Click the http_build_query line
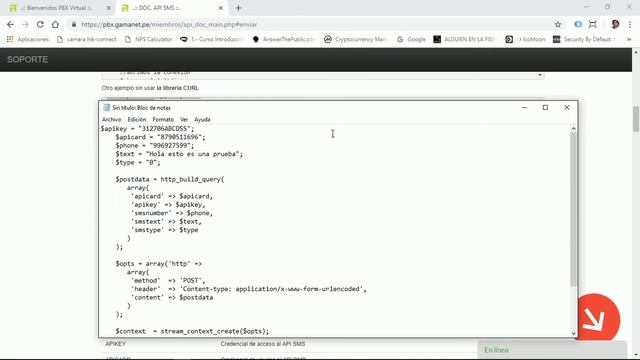Screen dimensions: 640x360 [170, 179]
